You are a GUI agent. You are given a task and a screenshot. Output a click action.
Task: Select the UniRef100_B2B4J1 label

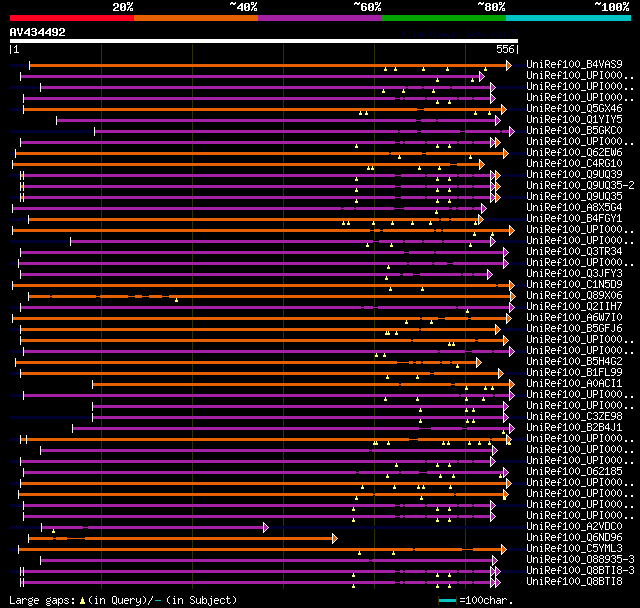point(574,428)
